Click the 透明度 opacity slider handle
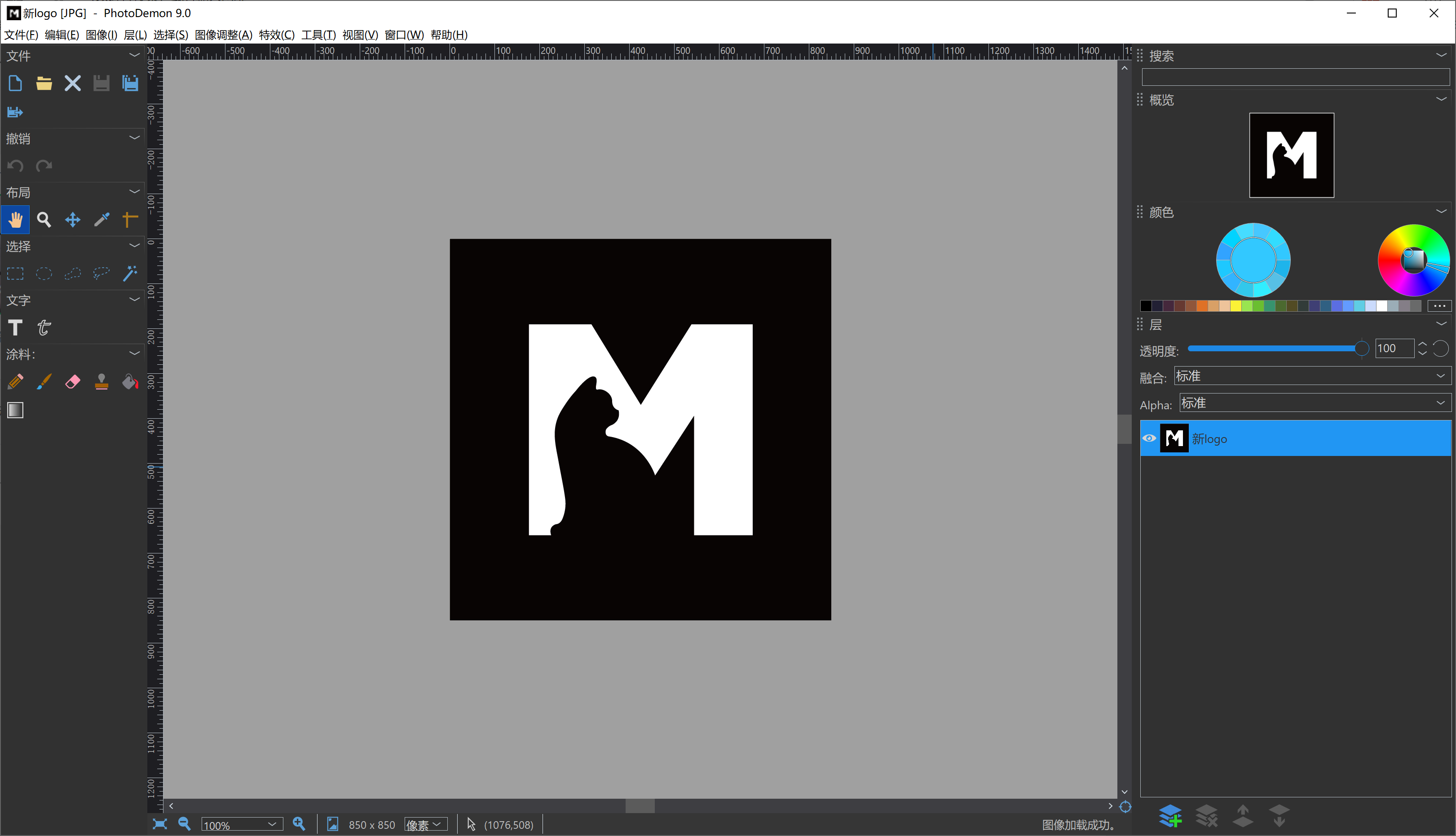Screen dimensions: 1456x836 click(x=1361, y=349)
